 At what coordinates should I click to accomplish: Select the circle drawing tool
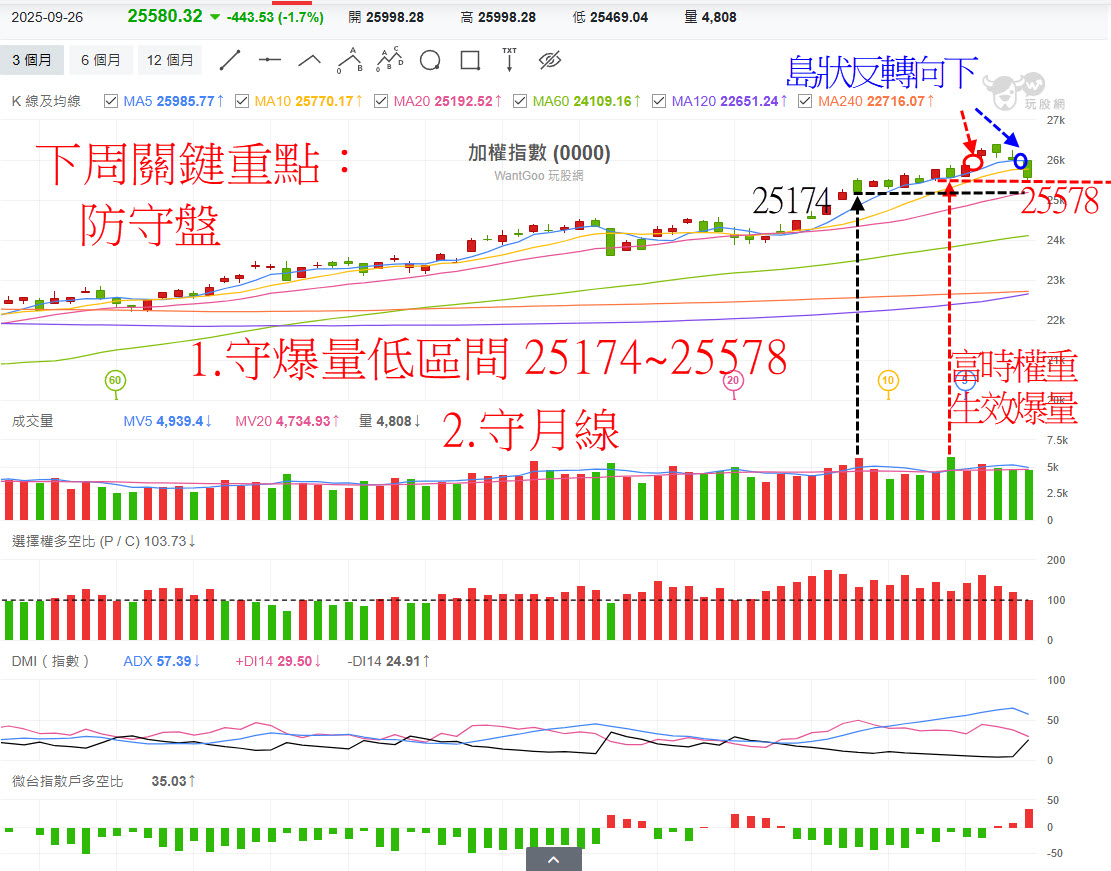click(429, 60)
